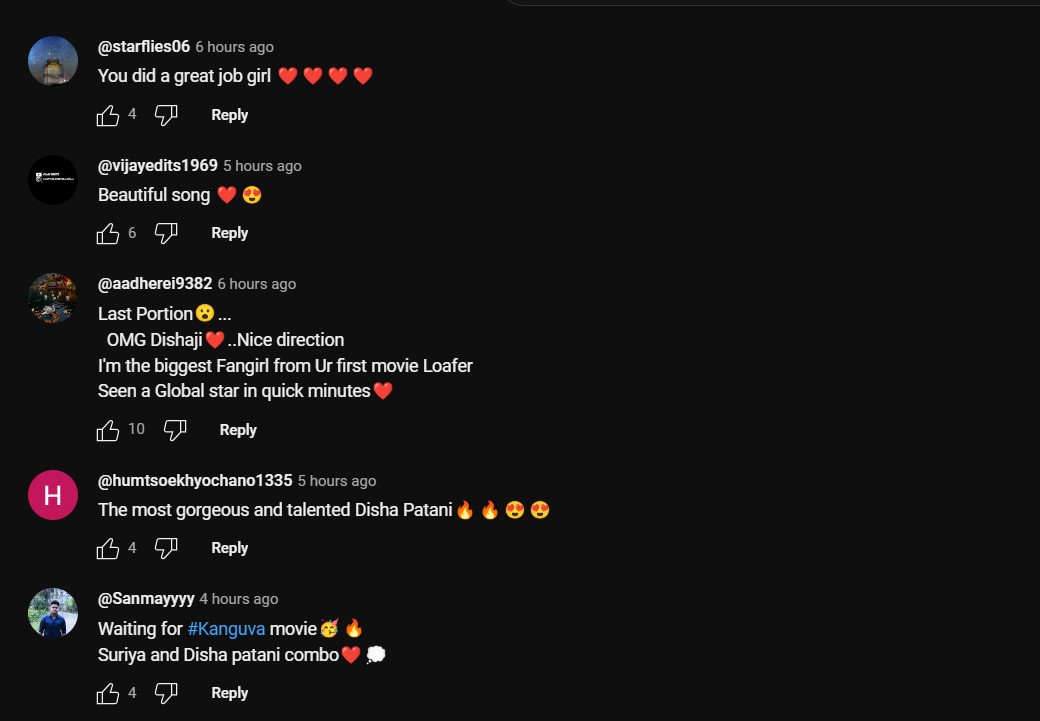Like the 'Beautiful song' comment

[x=108, y=234]
